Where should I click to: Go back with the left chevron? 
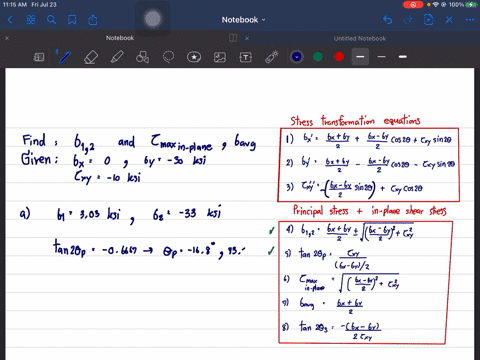(x=10, y=20)
